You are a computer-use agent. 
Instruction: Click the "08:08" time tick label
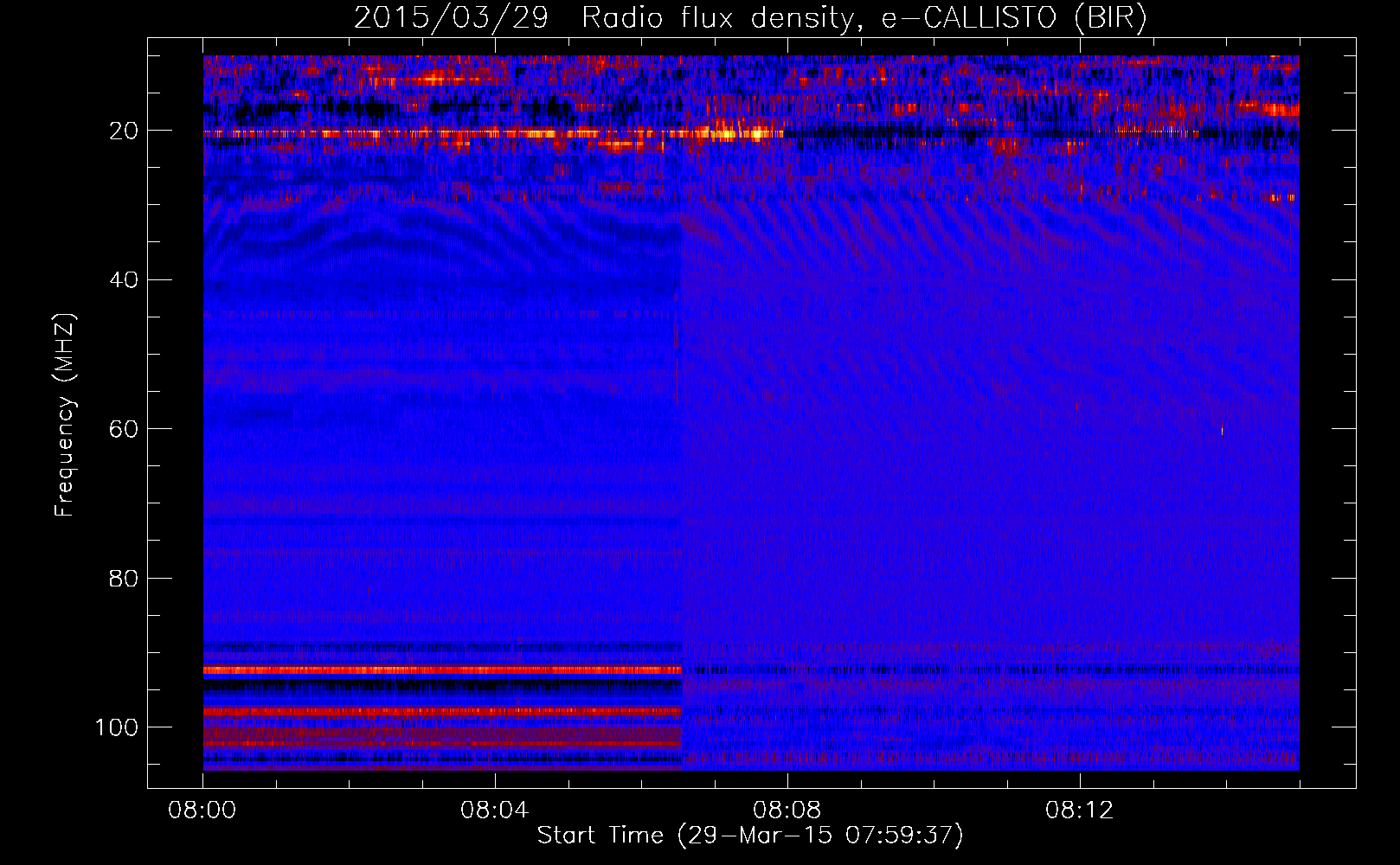(x=787, y=811)
